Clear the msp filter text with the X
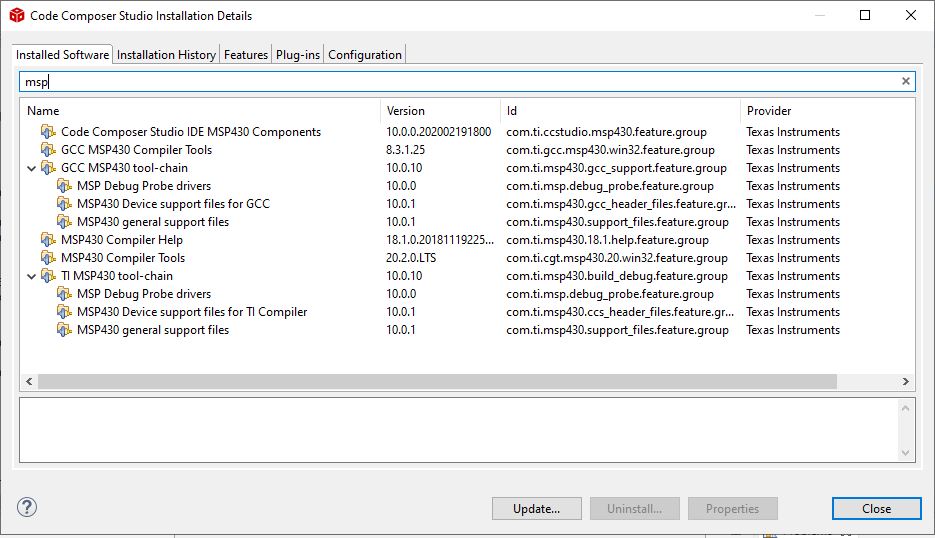This screenshot has height=538, width=935. [x=906, y=81]
